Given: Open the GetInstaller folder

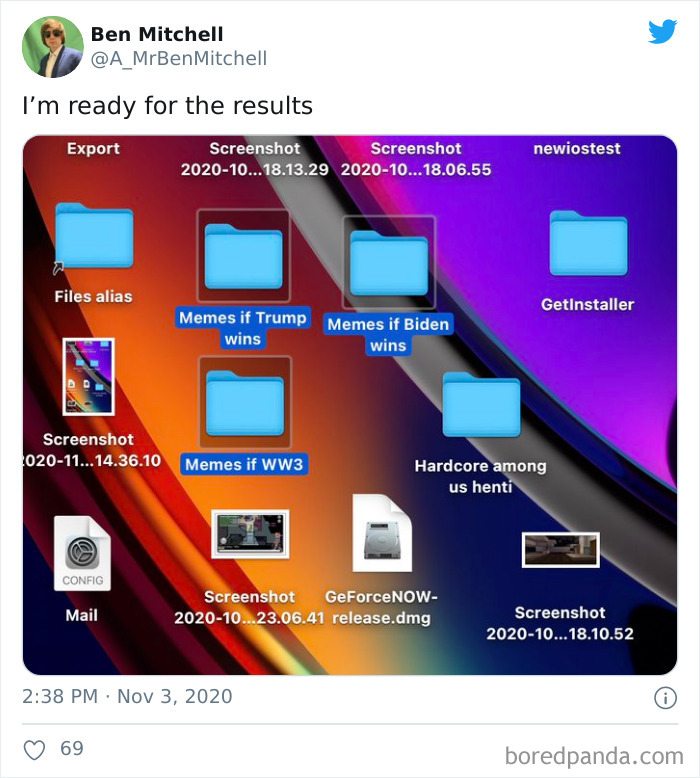Looking at the screenshot, I should (588, 243).
